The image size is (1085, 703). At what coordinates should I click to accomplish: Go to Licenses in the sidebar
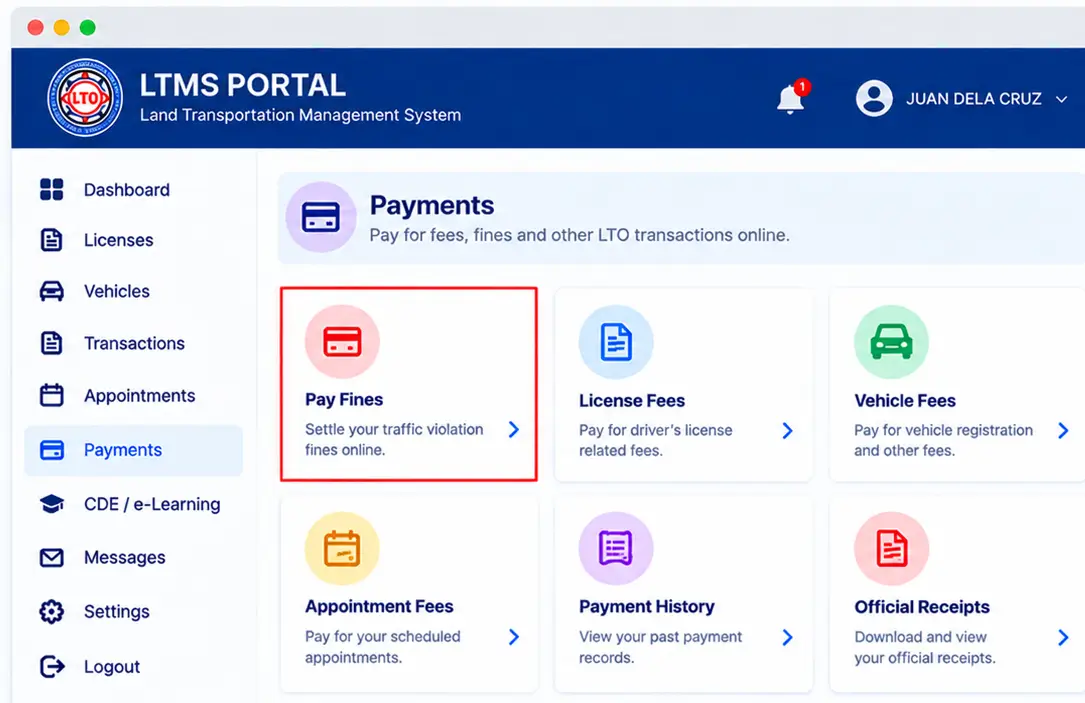118,240
